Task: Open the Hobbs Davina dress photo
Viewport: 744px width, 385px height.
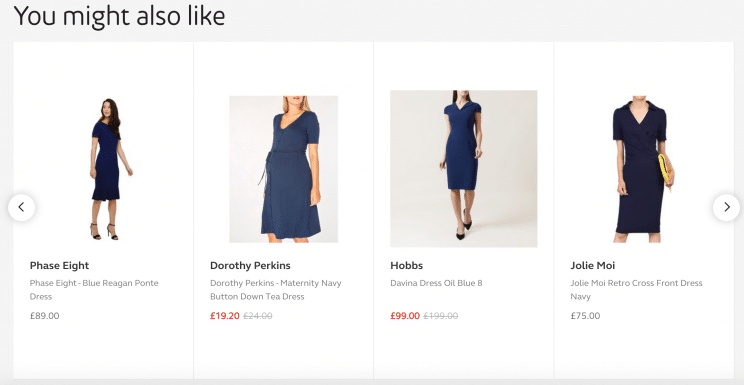Action: [x=464, y=169]
